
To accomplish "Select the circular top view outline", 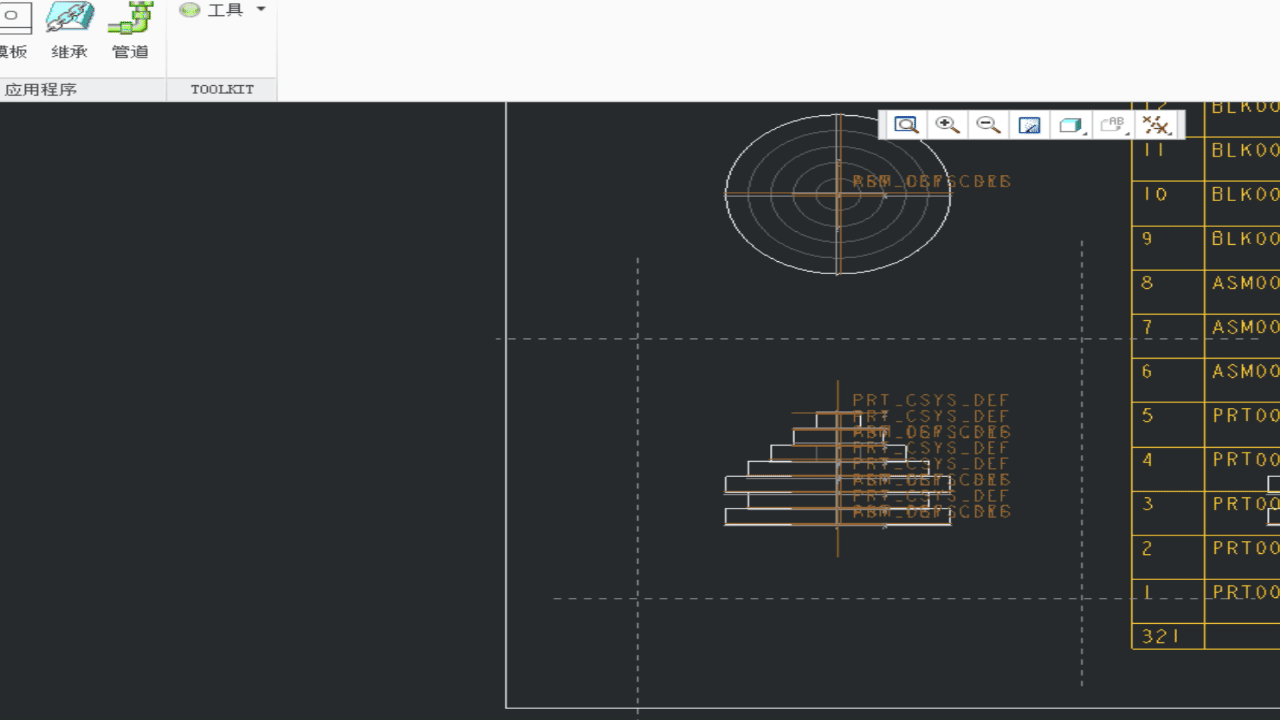I will [838, 194].
